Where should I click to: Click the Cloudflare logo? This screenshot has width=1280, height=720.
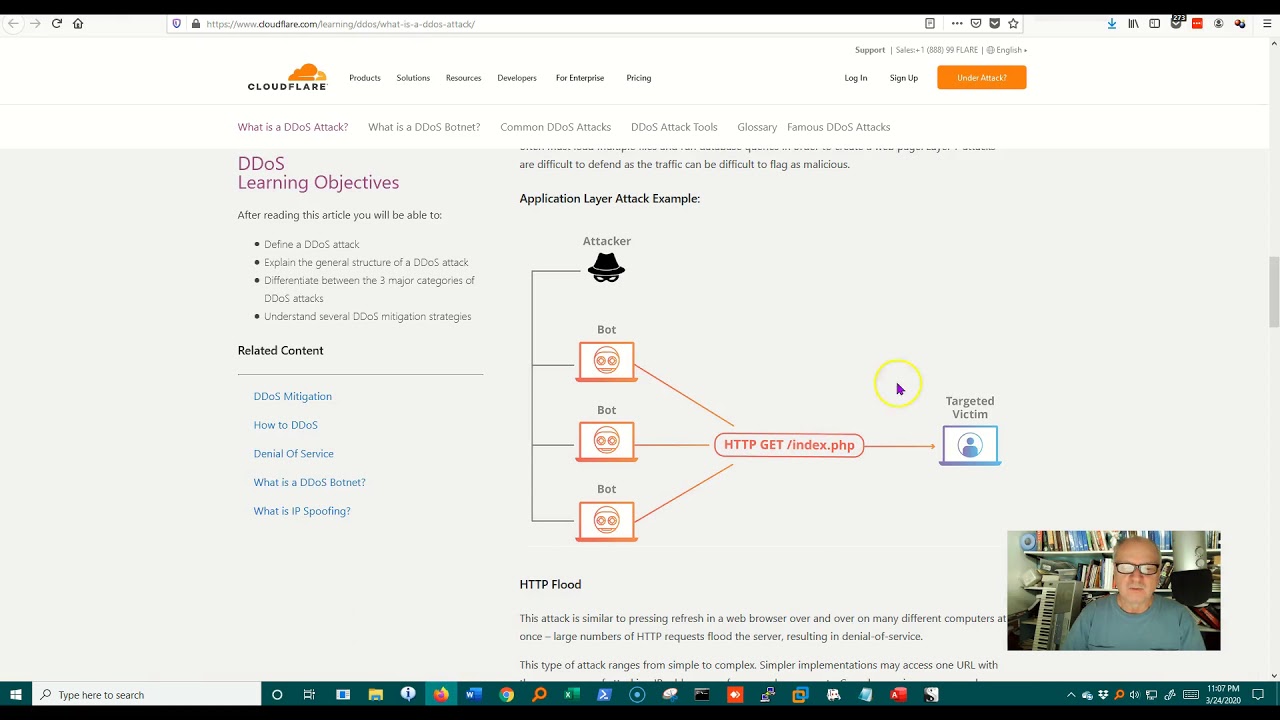pos(287,77)
